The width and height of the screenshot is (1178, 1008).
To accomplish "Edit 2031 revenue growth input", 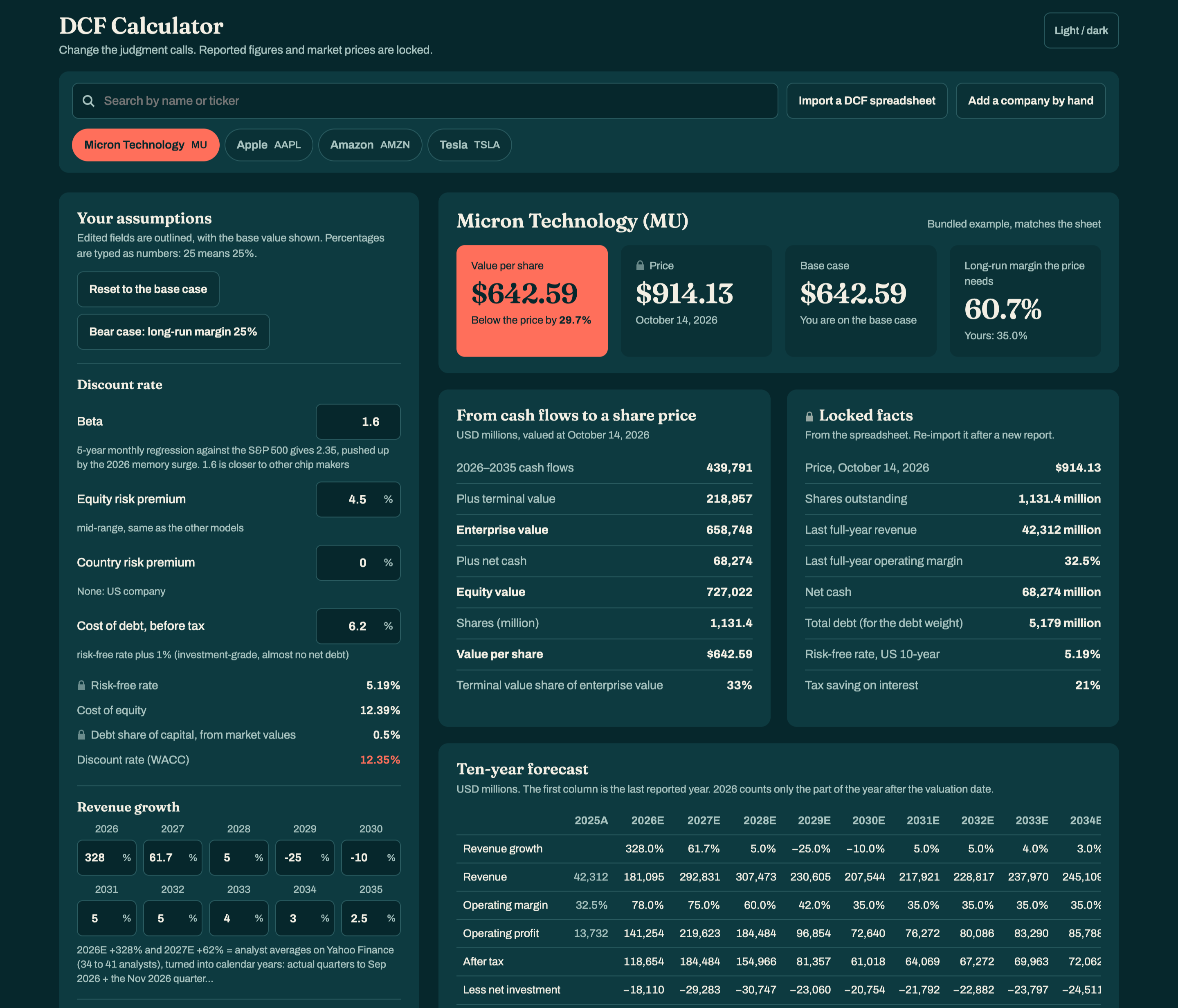I will coord(106,918).
